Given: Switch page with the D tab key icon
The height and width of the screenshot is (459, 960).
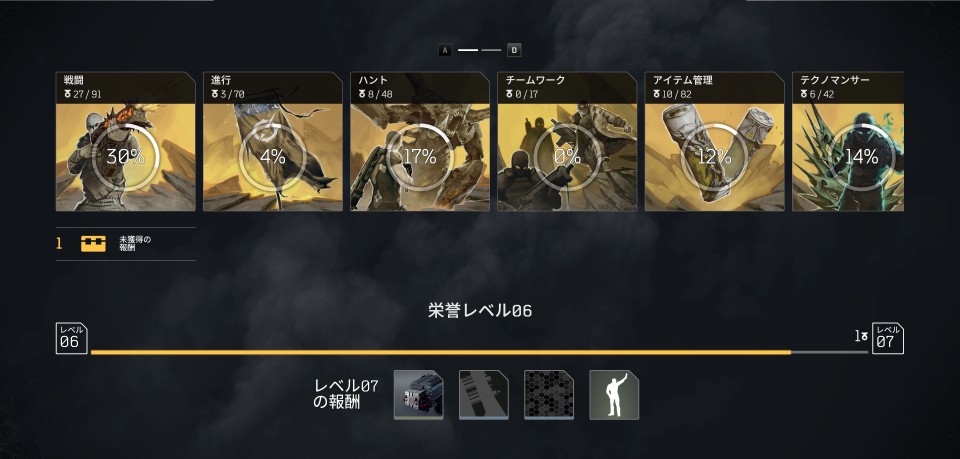Looking at the screenshot, I should pos(514,50).
